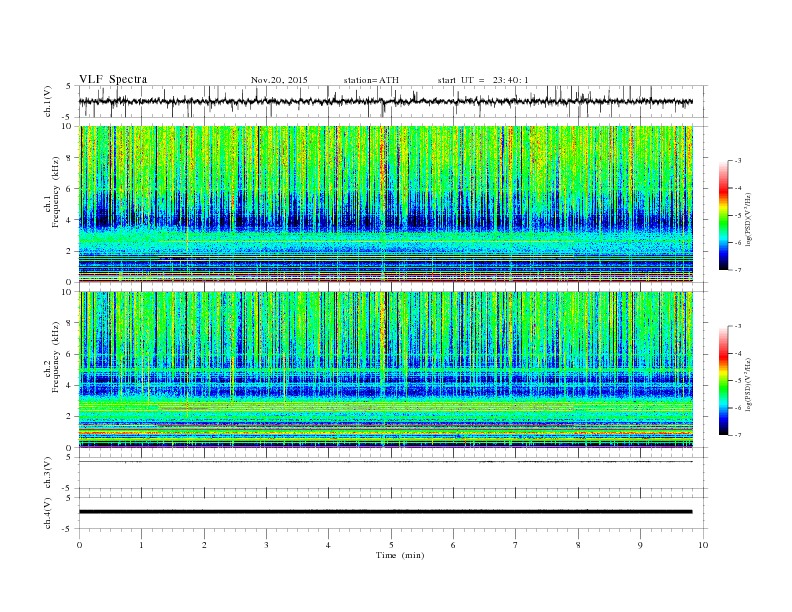Click the ch.1 spectrogram '2' kHz tick label

(x=70, y=251)
